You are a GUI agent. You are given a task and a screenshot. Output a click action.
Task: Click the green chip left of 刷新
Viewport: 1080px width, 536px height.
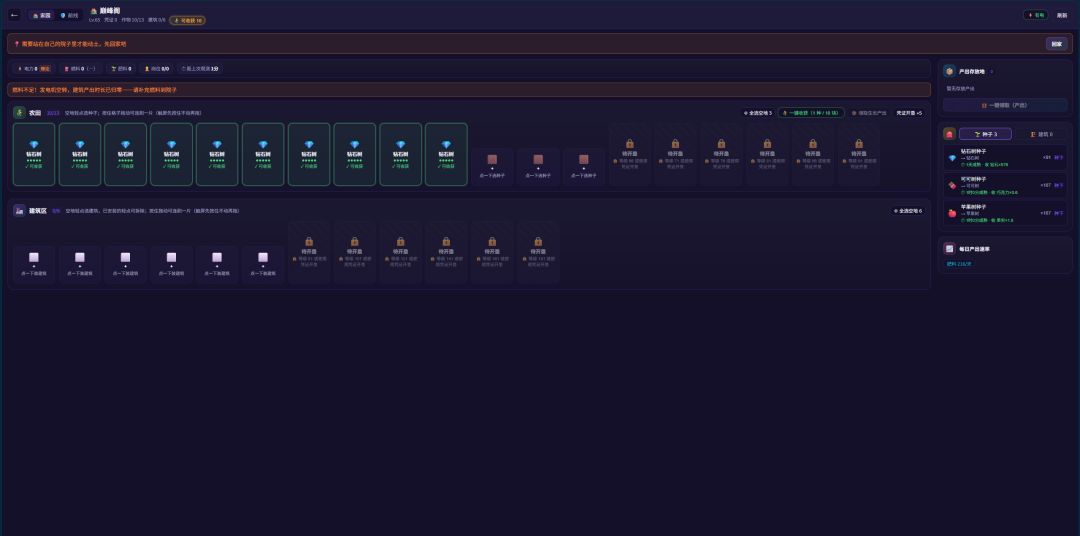coord(1036,14)
